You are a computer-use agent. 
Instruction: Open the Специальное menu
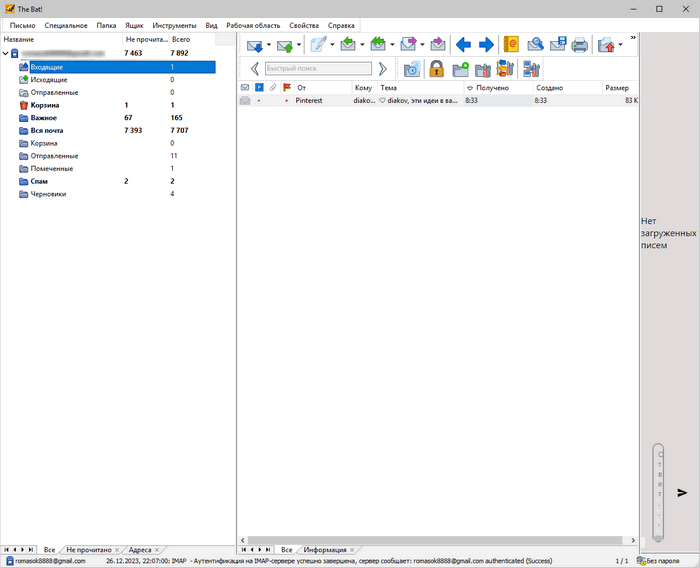[x=66, y=25]
